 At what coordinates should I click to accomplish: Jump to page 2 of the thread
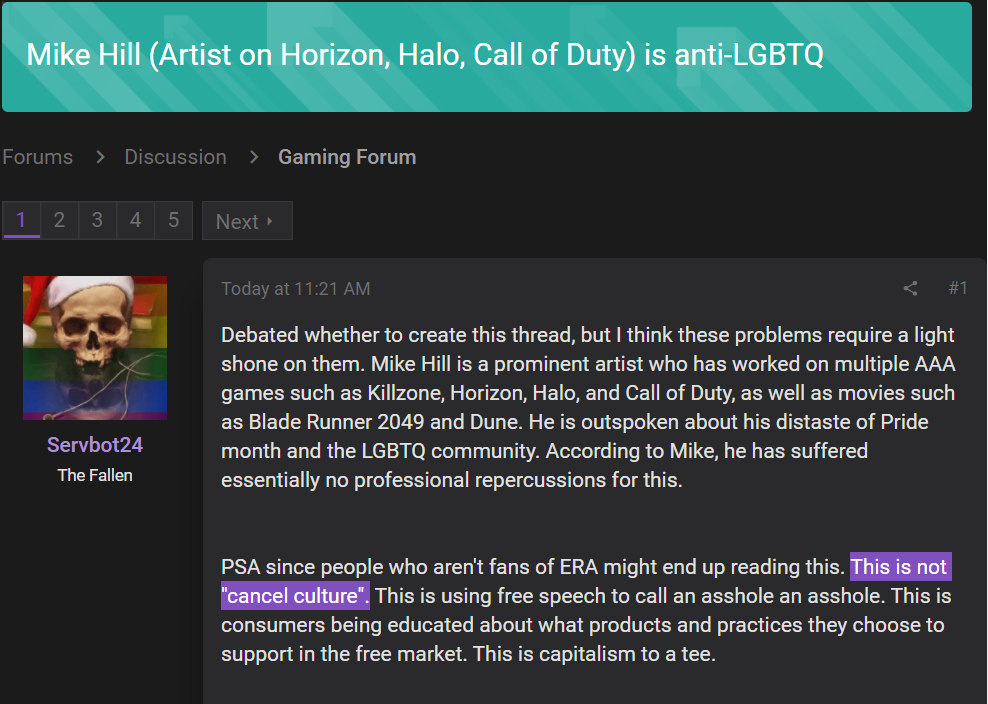point(59,220)
